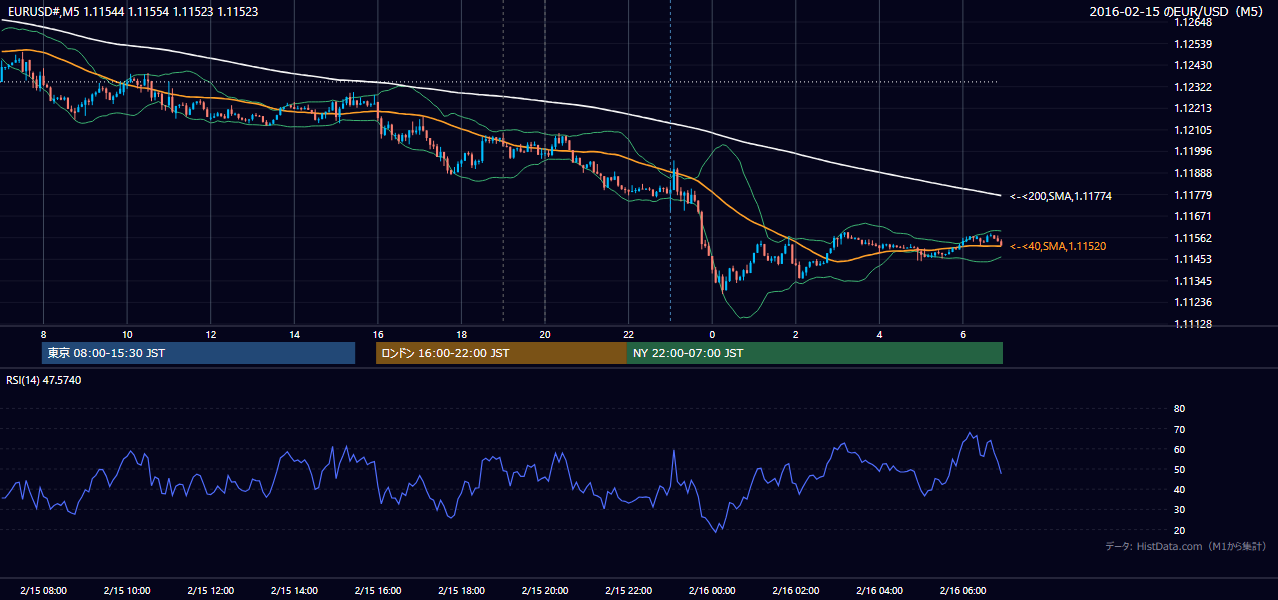Click price level 1.12539 on the axis
Screen dimensions: 1278x600
tap(1194, 44)
